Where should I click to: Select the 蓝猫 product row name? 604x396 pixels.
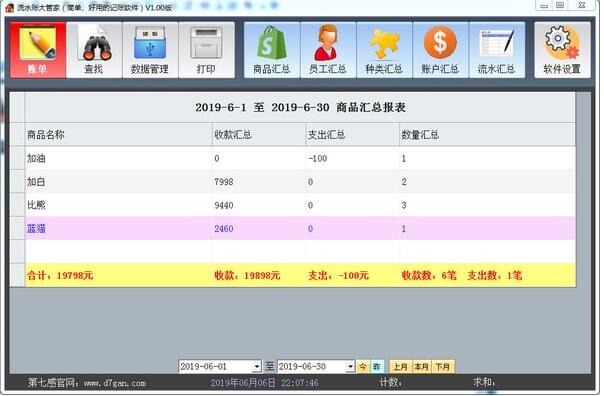point(36,228)
